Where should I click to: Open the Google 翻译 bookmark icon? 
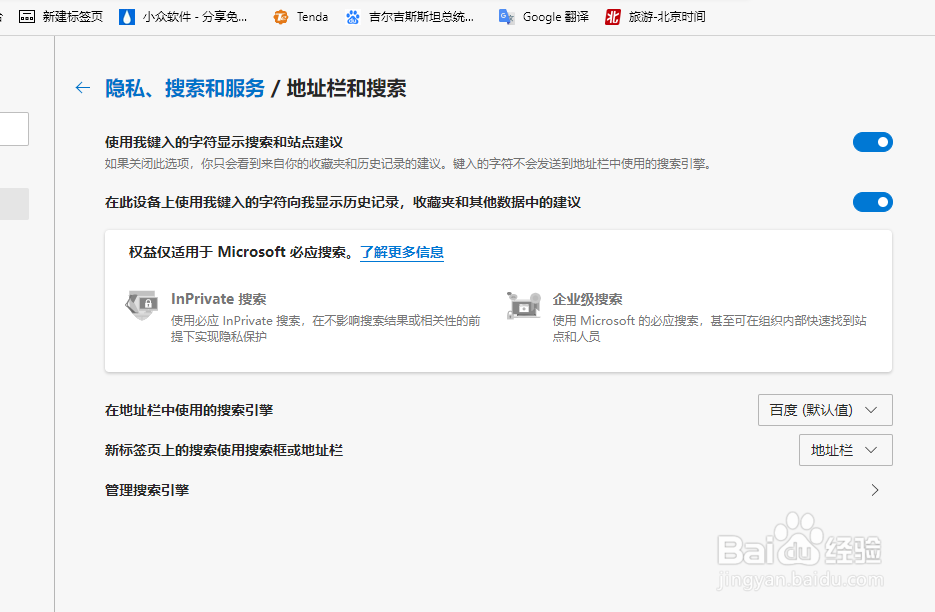coord(506,17)
